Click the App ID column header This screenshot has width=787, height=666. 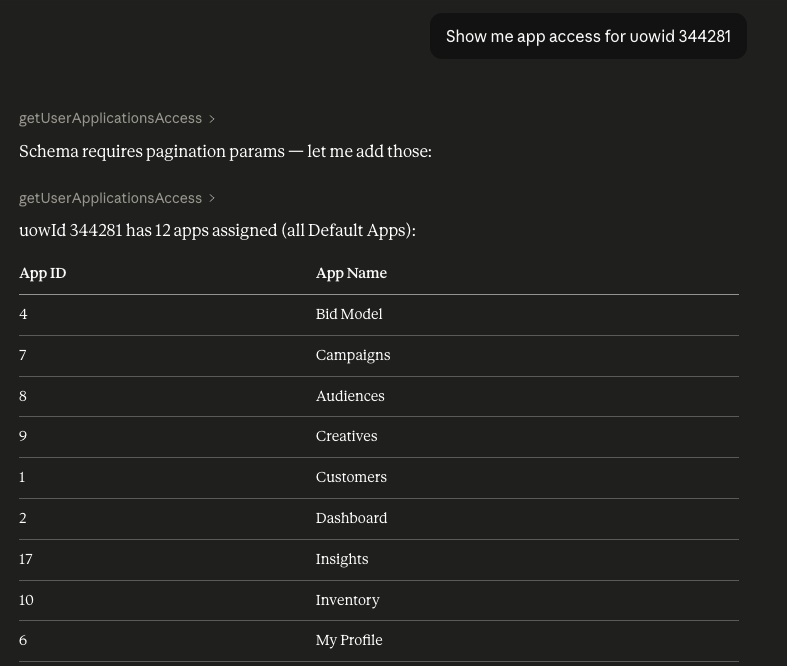pyautogui.click(x=43, y=273)
